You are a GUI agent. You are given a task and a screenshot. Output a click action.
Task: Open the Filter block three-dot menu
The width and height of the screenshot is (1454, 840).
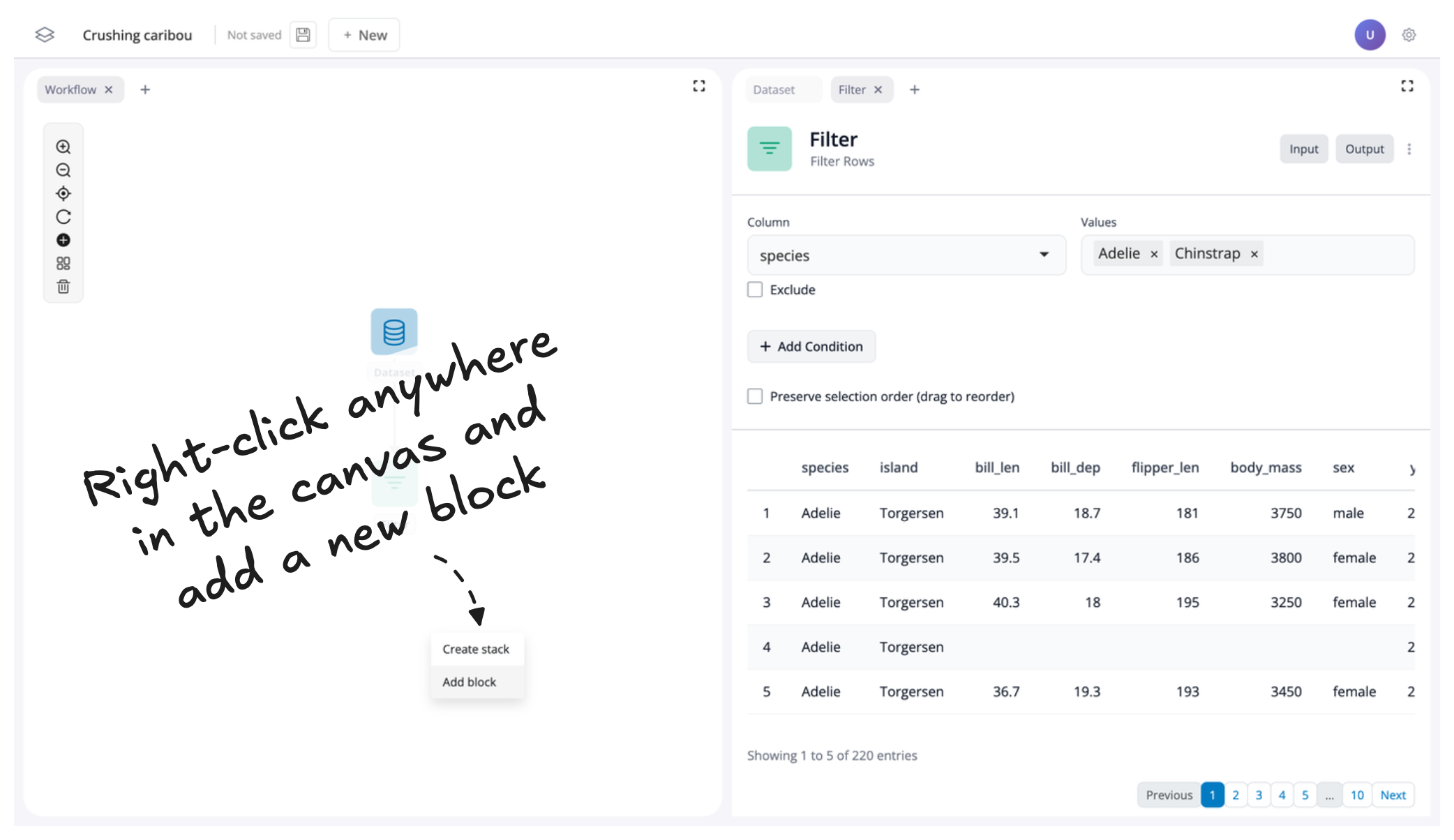[1409, 149]
